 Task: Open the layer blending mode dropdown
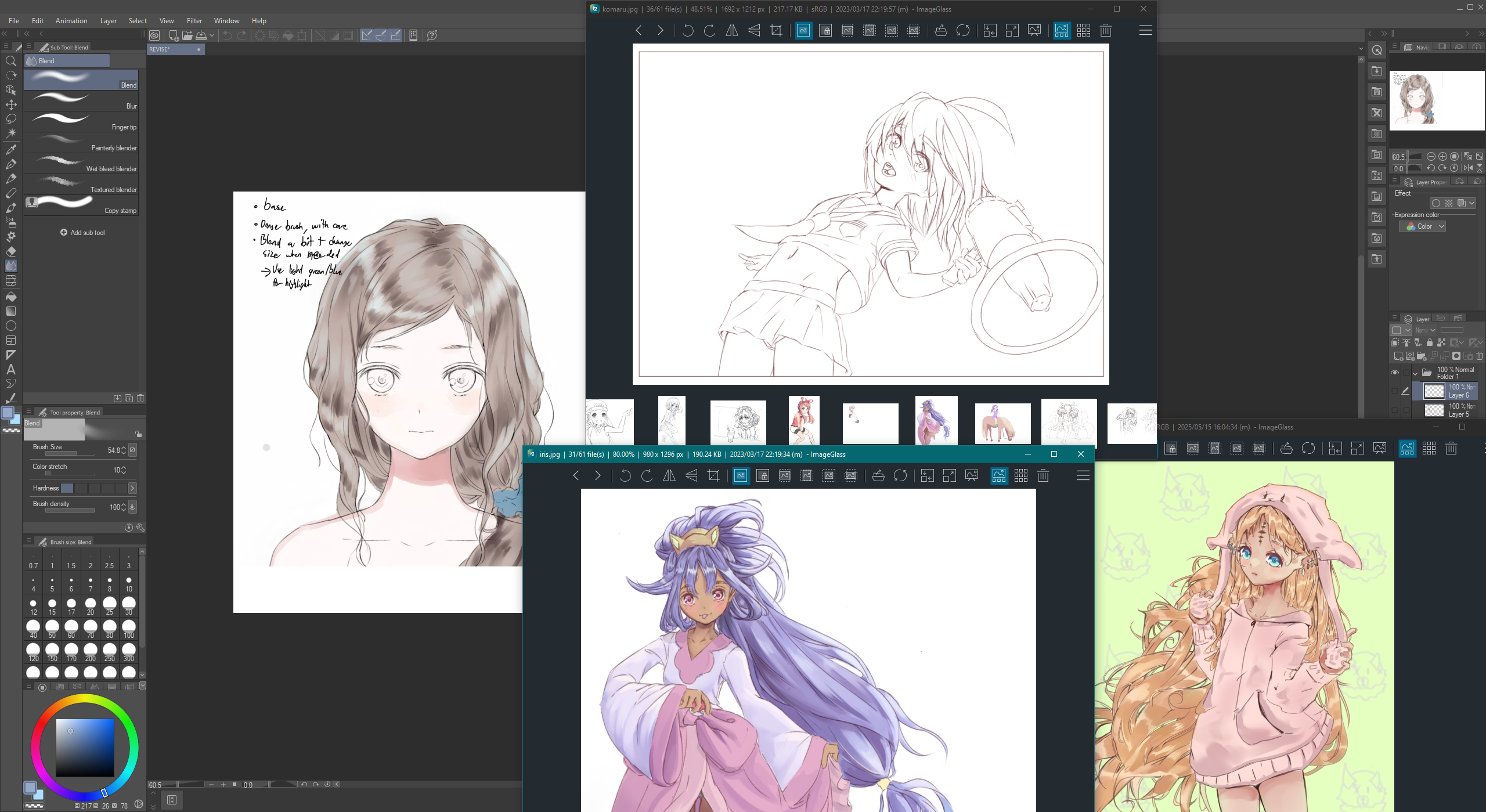pos(1425,330)
